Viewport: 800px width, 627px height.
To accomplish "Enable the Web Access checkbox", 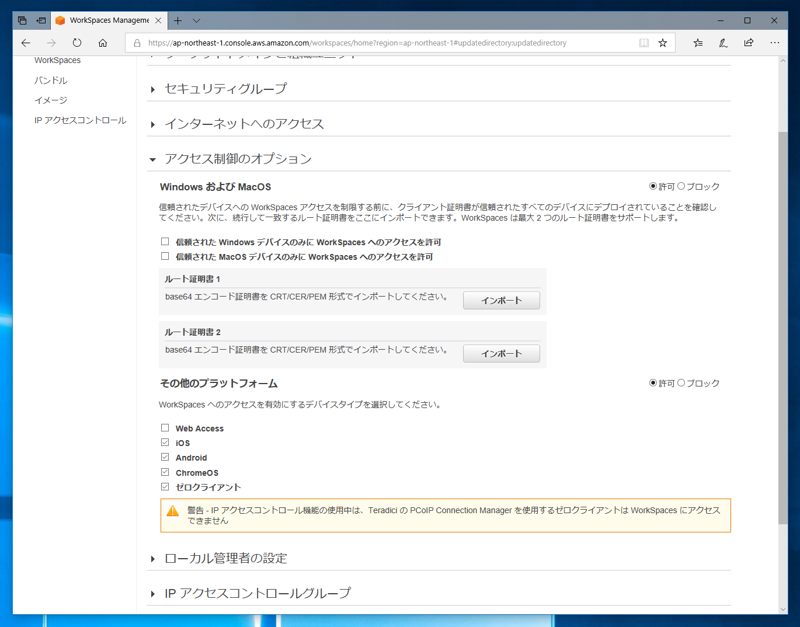I will click(165, 428).
